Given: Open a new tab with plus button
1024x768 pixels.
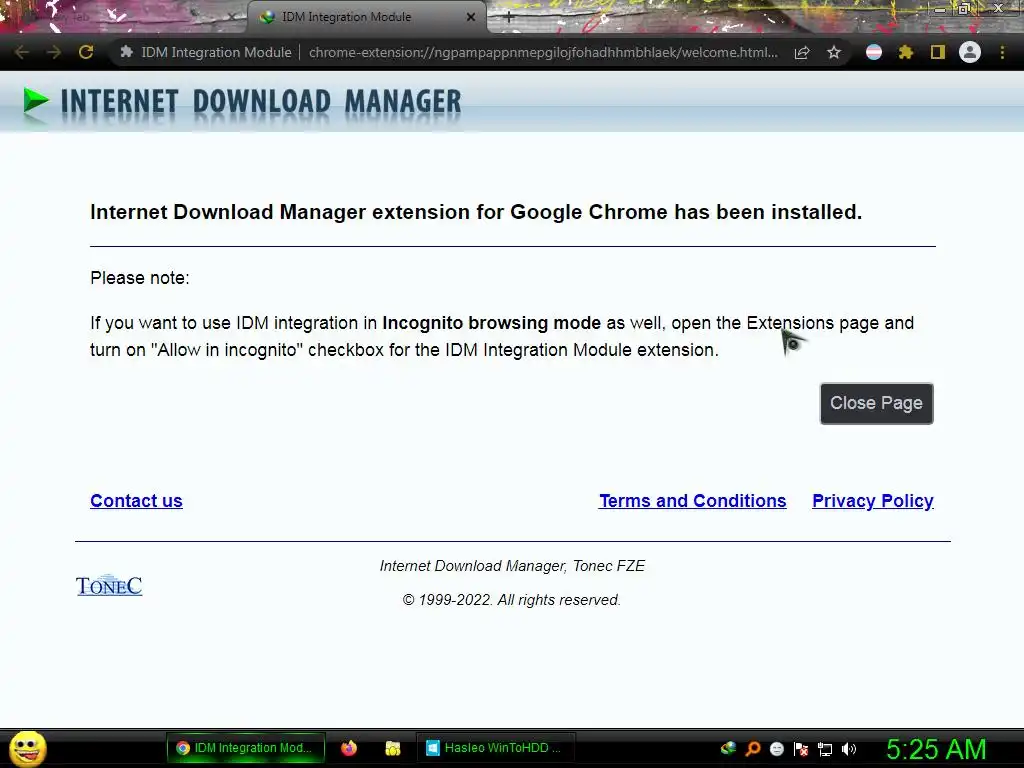Looking at the screenshot, I should [509, 18].
